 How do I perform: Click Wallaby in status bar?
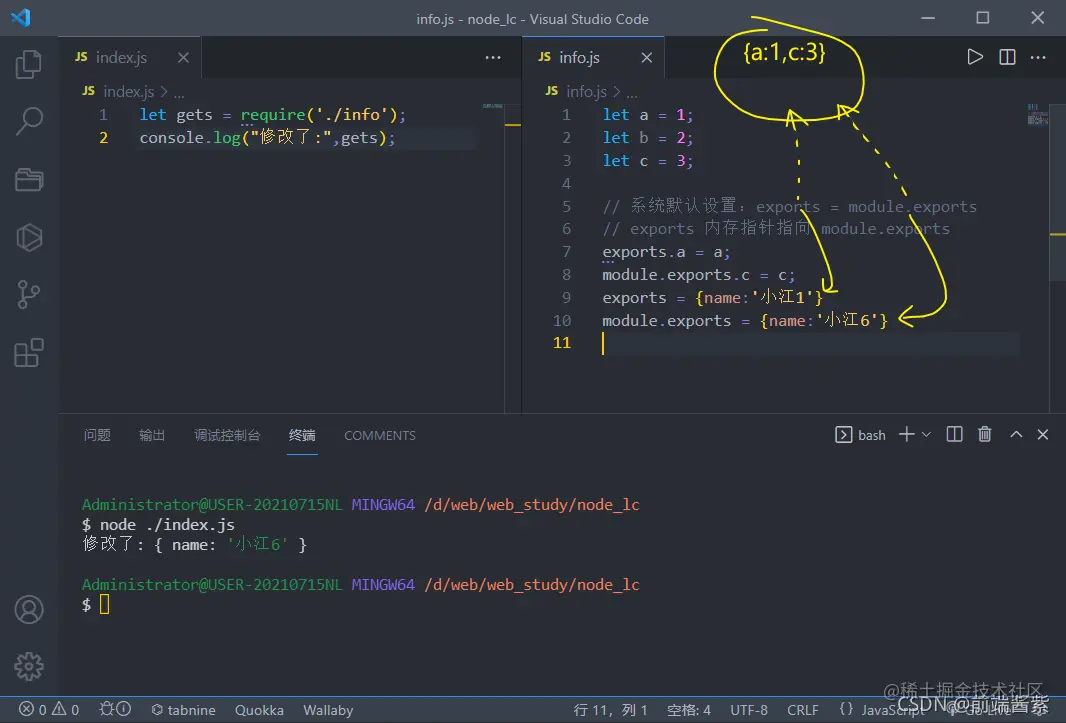tap(328, 709)
